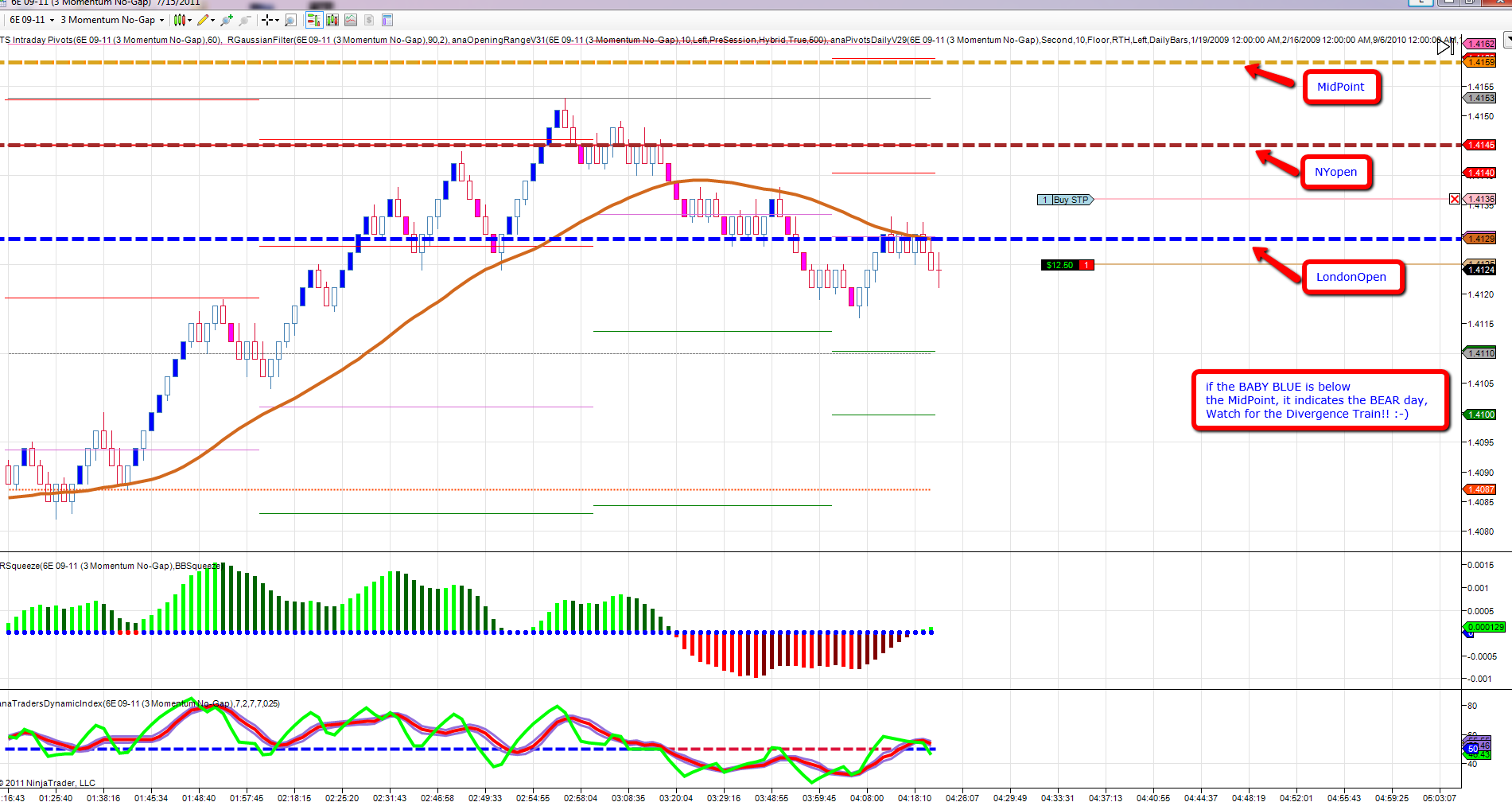1512x806 pixels.
Task: Select the anaTradersDynamicIndex indicator label
Action: tap(140, 703)
